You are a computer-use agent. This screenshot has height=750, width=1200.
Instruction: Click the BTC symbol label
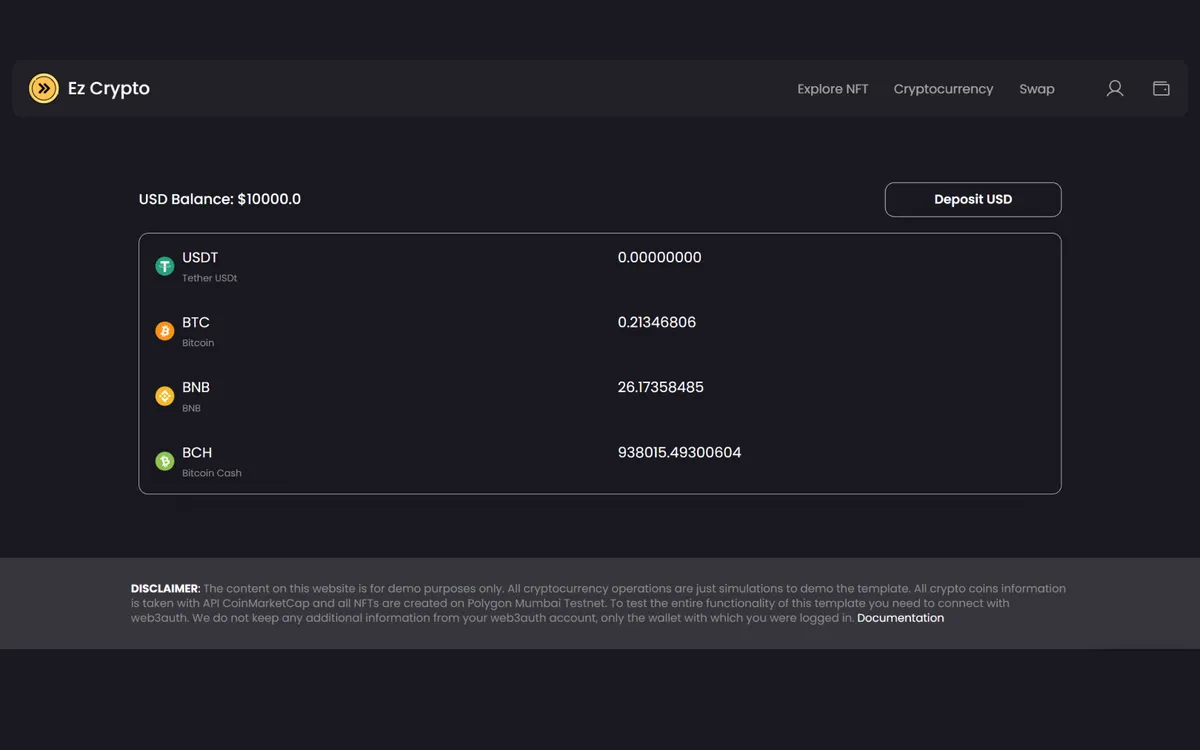point(196,323)
